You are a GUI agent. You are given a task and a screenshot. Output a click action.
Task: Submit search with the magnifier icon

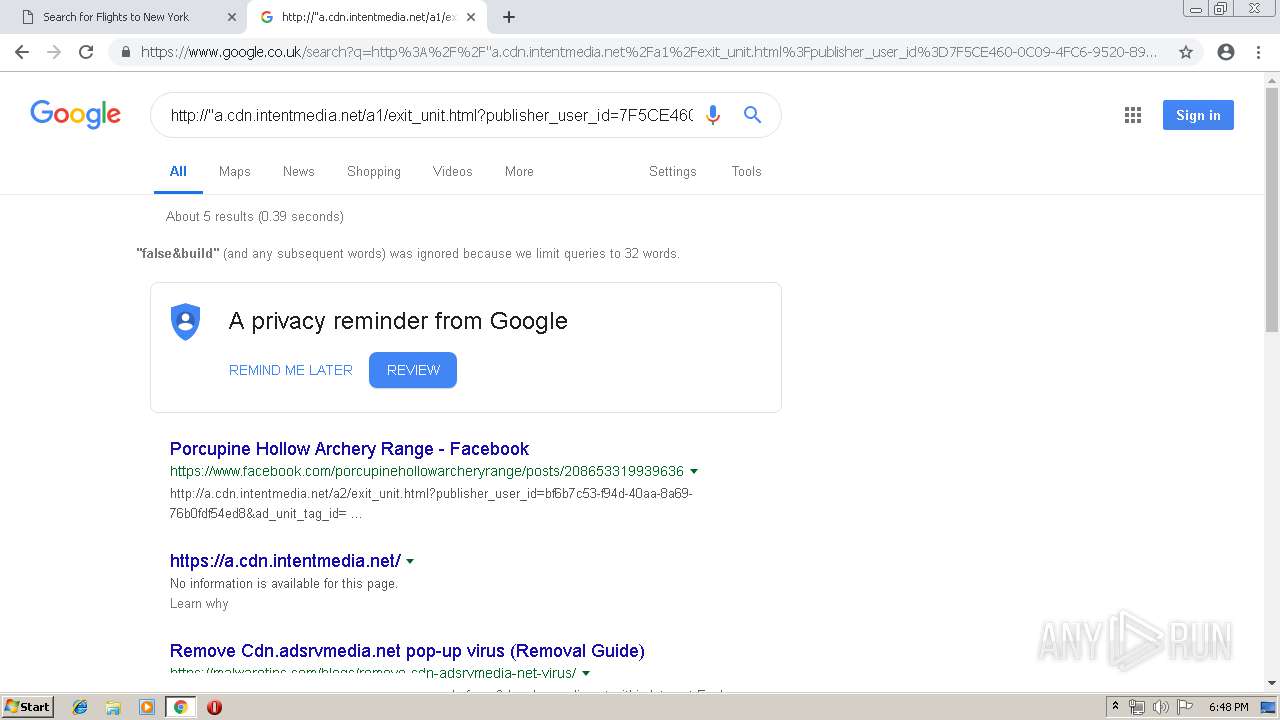[753, 115]
